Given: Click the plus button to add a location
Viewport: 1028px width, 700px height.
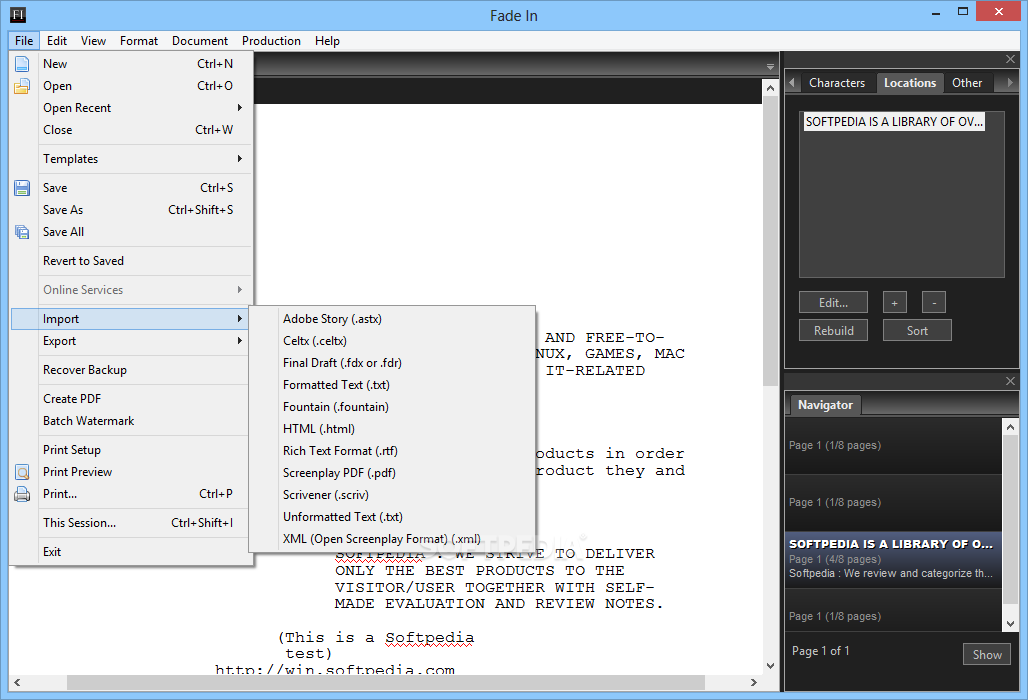Looking at the screenshot, I should pyautogui.click(x=895, y=303).
